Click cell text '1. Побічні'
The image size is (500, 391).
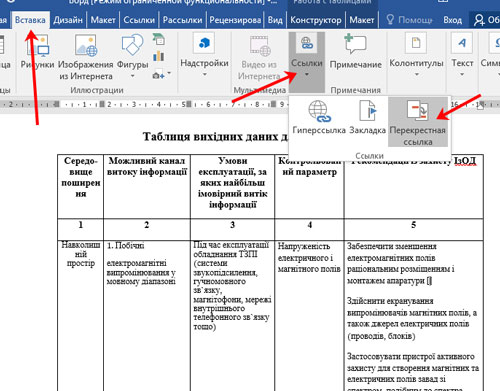[x=126, y=246]
